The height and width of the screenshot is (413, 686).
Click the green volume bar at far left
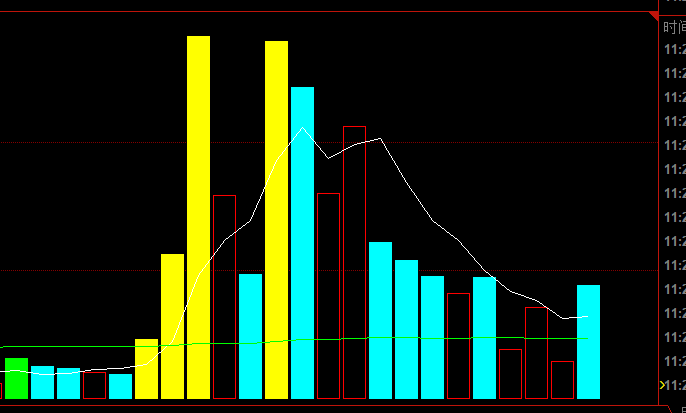(17, 377)
